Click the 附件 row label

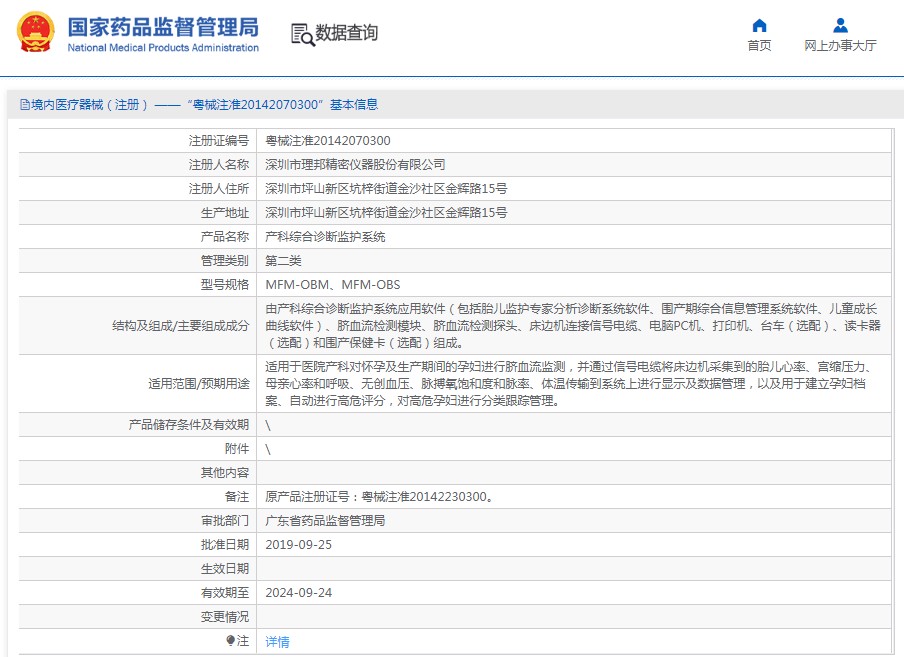pyautogui.click(x=237, y=449)
